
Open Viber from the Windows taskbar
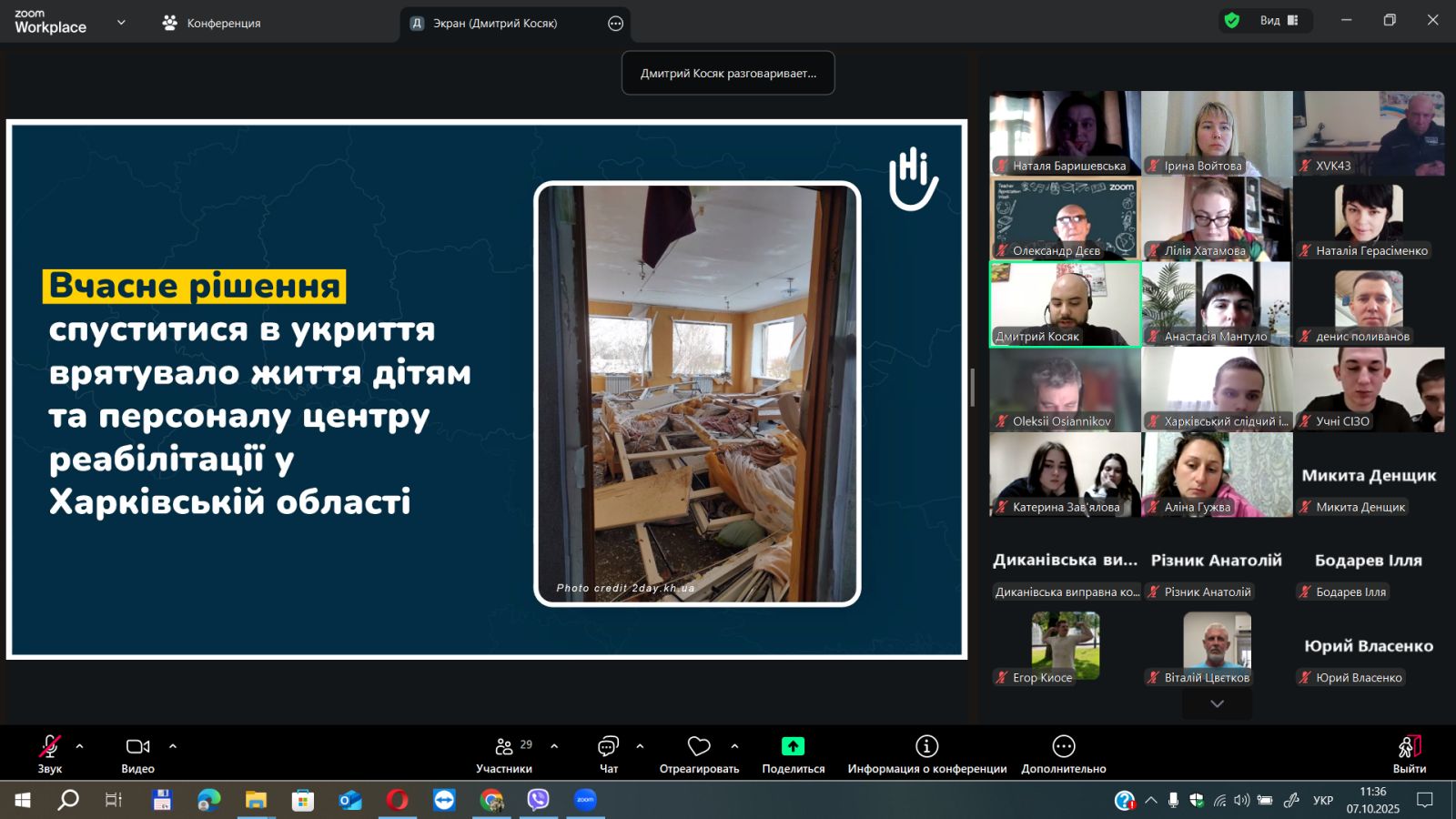pyautogui.click(x=538, y=800)
